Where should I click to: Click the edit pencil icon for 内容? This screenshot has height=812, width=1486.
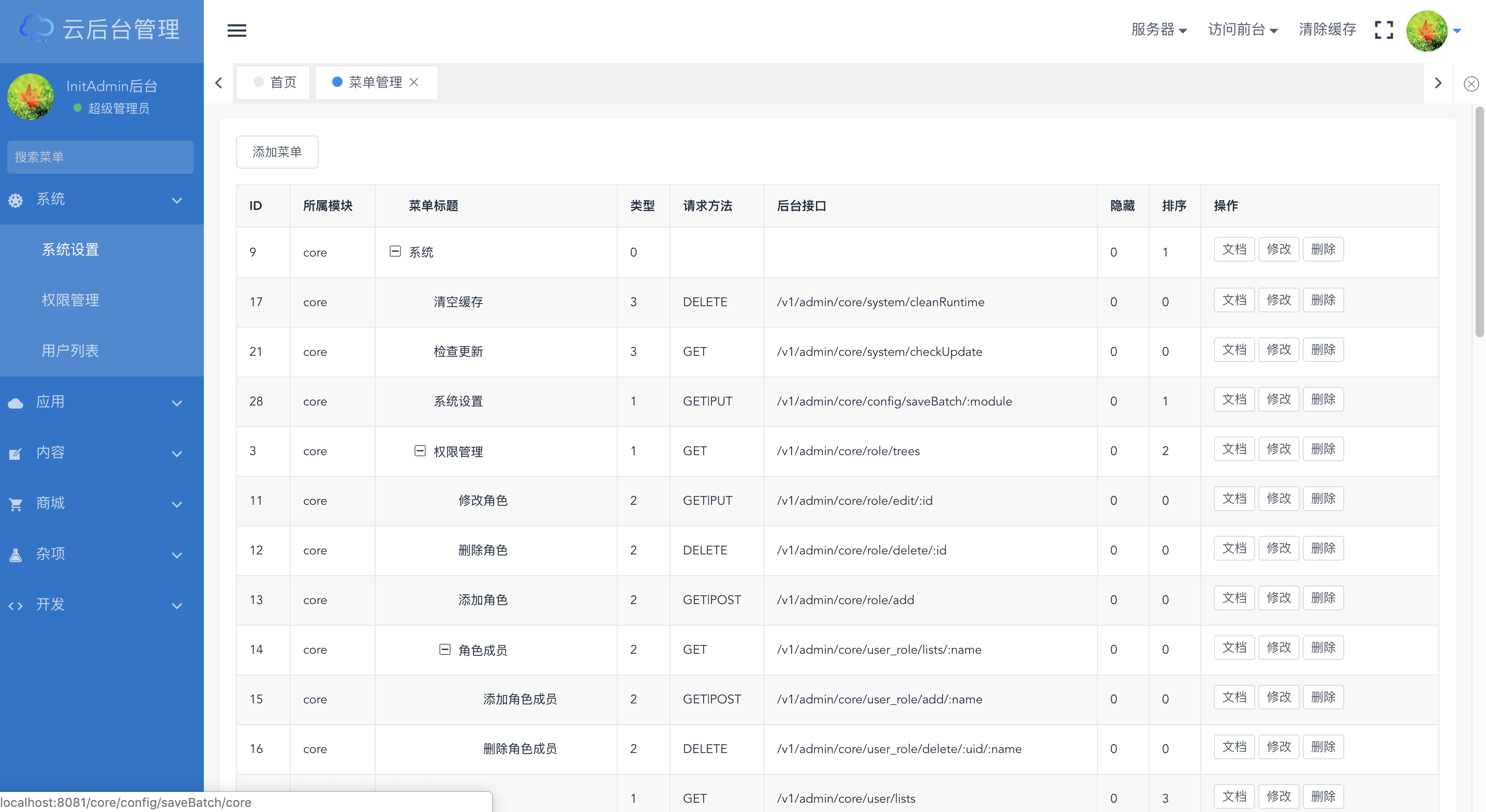(16, 454)
